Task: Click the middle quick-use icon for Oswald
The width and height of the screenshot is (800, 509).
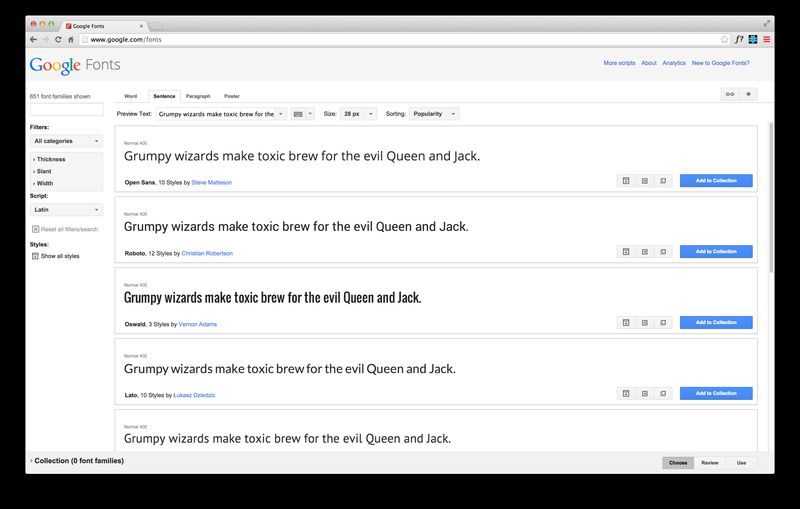Action: [x=645, y=322]
